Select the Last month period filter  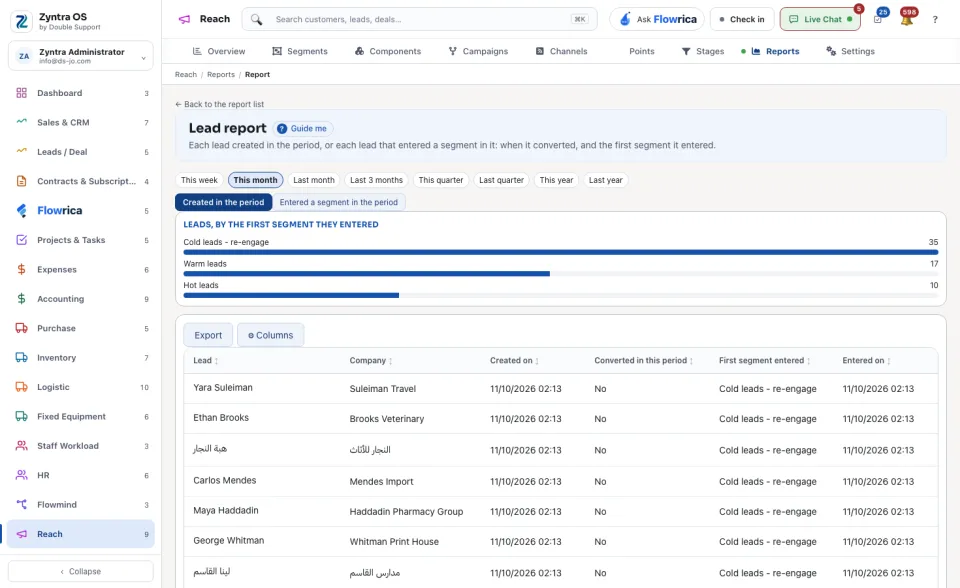click(313, 180)
